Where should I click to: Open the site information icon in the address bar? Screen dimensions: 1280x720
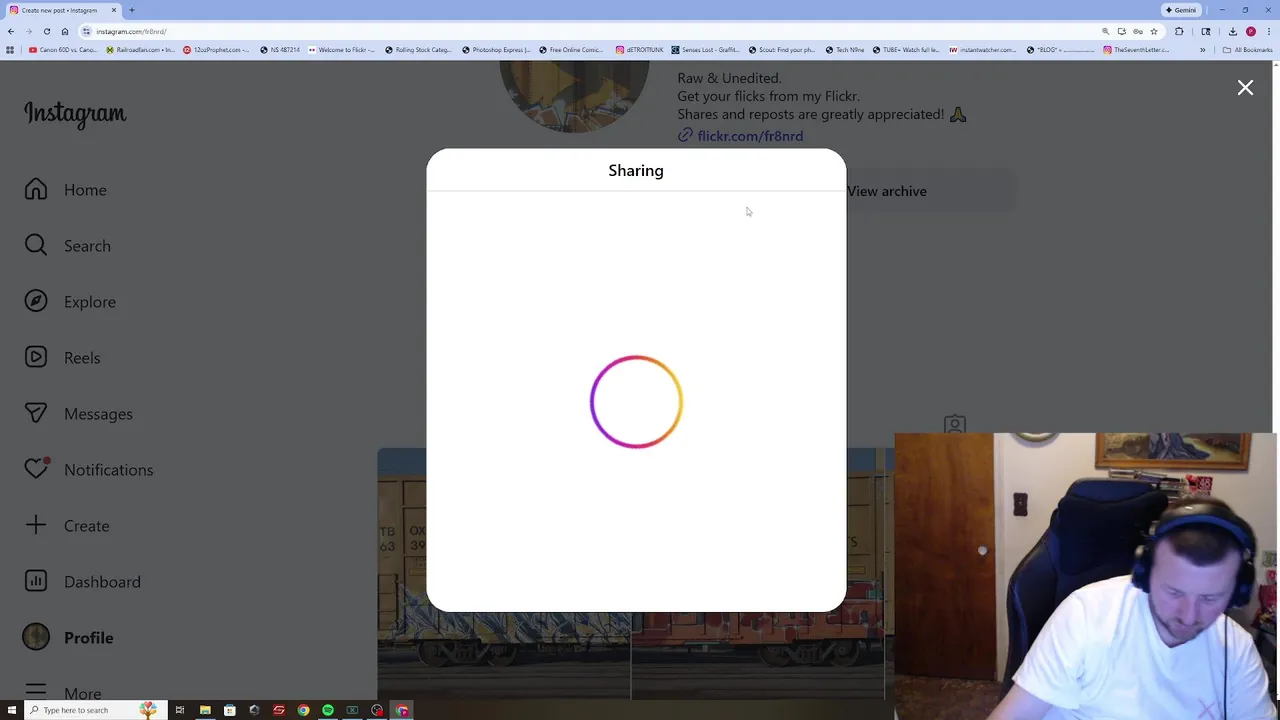pos(87,31)
